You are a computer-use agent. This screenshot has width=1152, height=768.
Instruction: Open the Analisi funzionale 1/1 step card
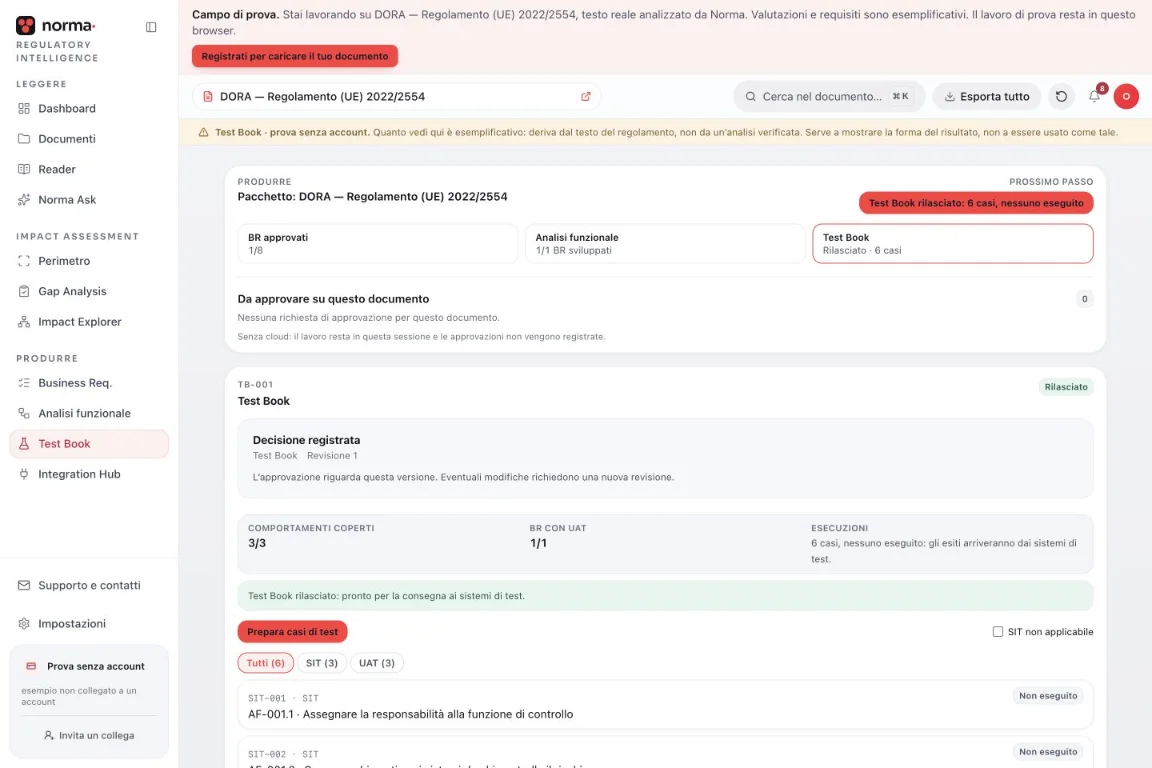pyautogui.click(x=665, y=244)
